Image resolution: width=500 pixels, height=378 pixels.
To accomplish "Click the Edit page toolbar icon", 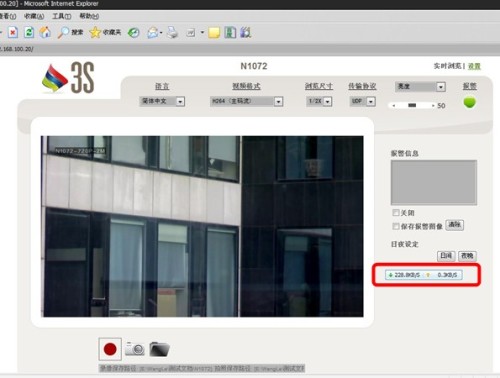I will 191,33.
